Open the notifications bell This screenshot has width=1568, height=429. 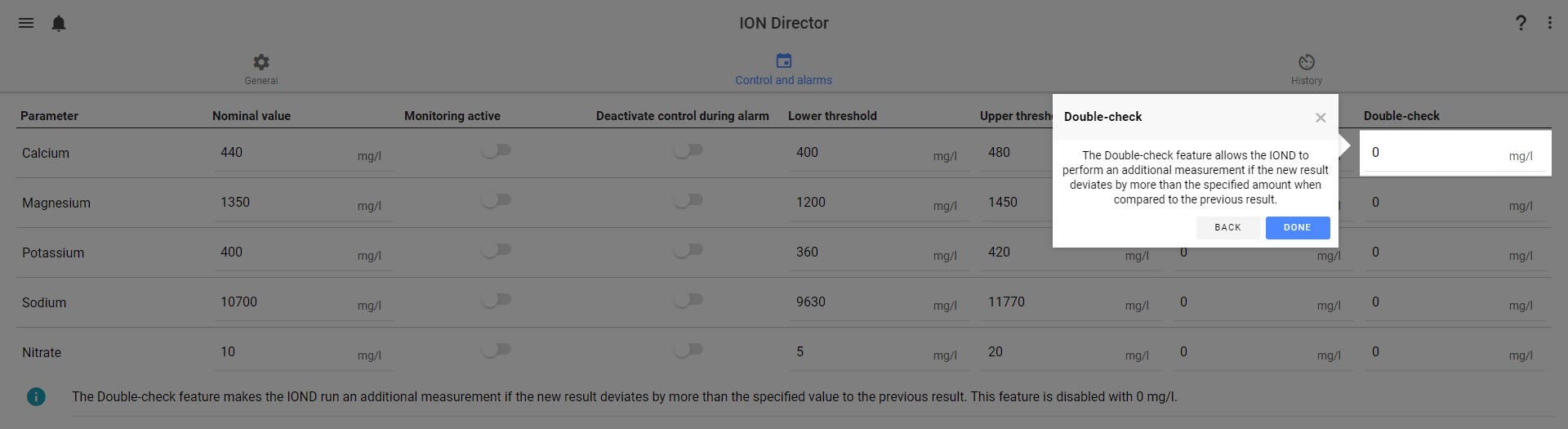(x=59, y=23)
